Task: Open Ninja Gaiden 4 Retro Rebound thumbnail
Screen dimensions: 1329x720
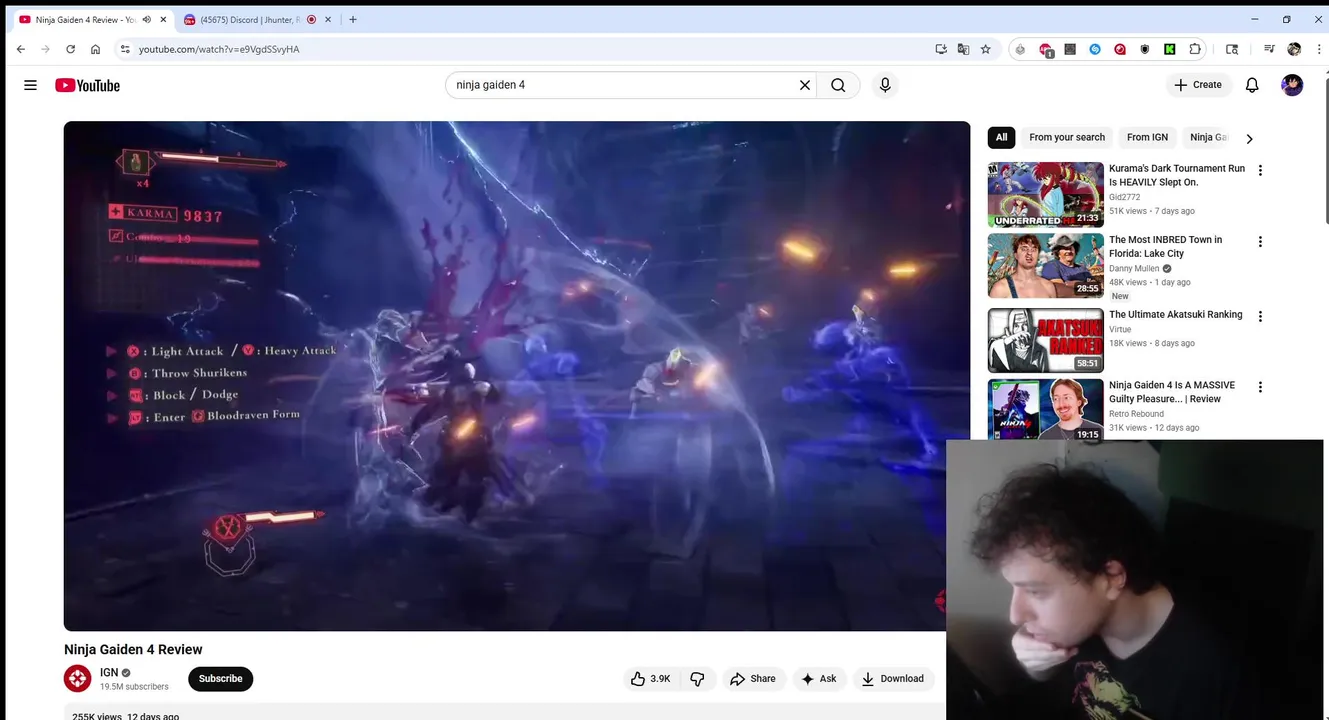Action: coord(1045,409)
